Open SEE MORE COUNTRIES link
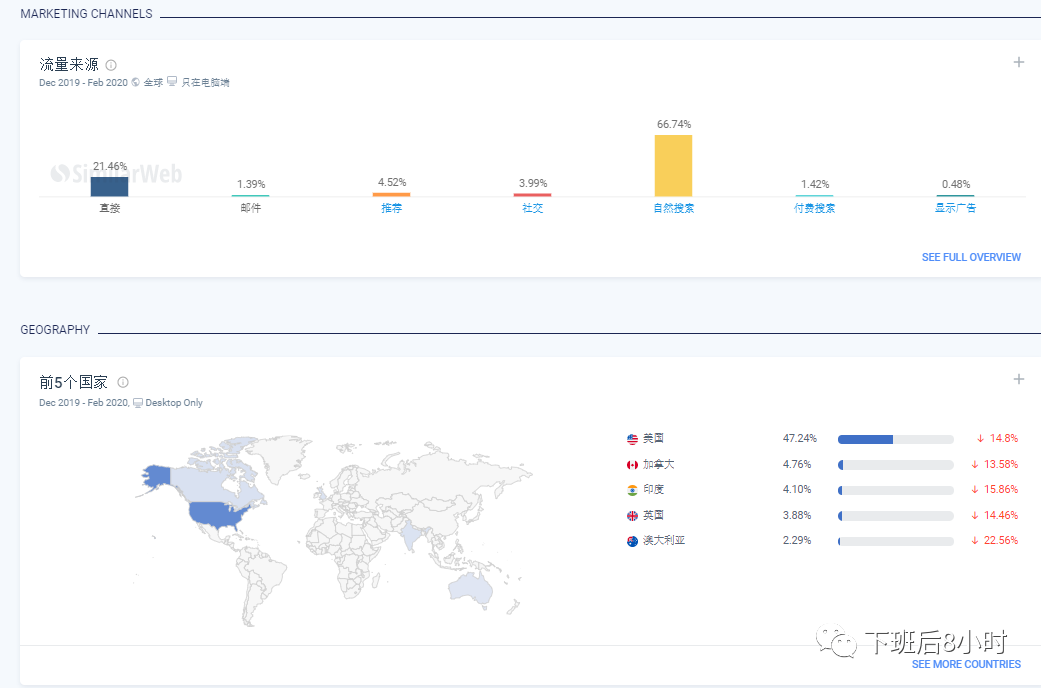1041x688 pixels. pos(966,664)
